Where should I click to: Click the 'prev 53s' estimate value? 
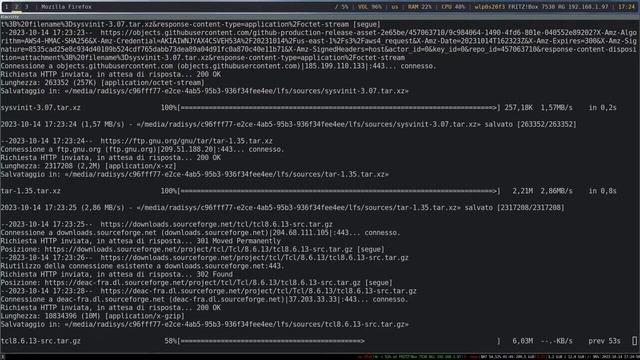click(x=604, y=341)
